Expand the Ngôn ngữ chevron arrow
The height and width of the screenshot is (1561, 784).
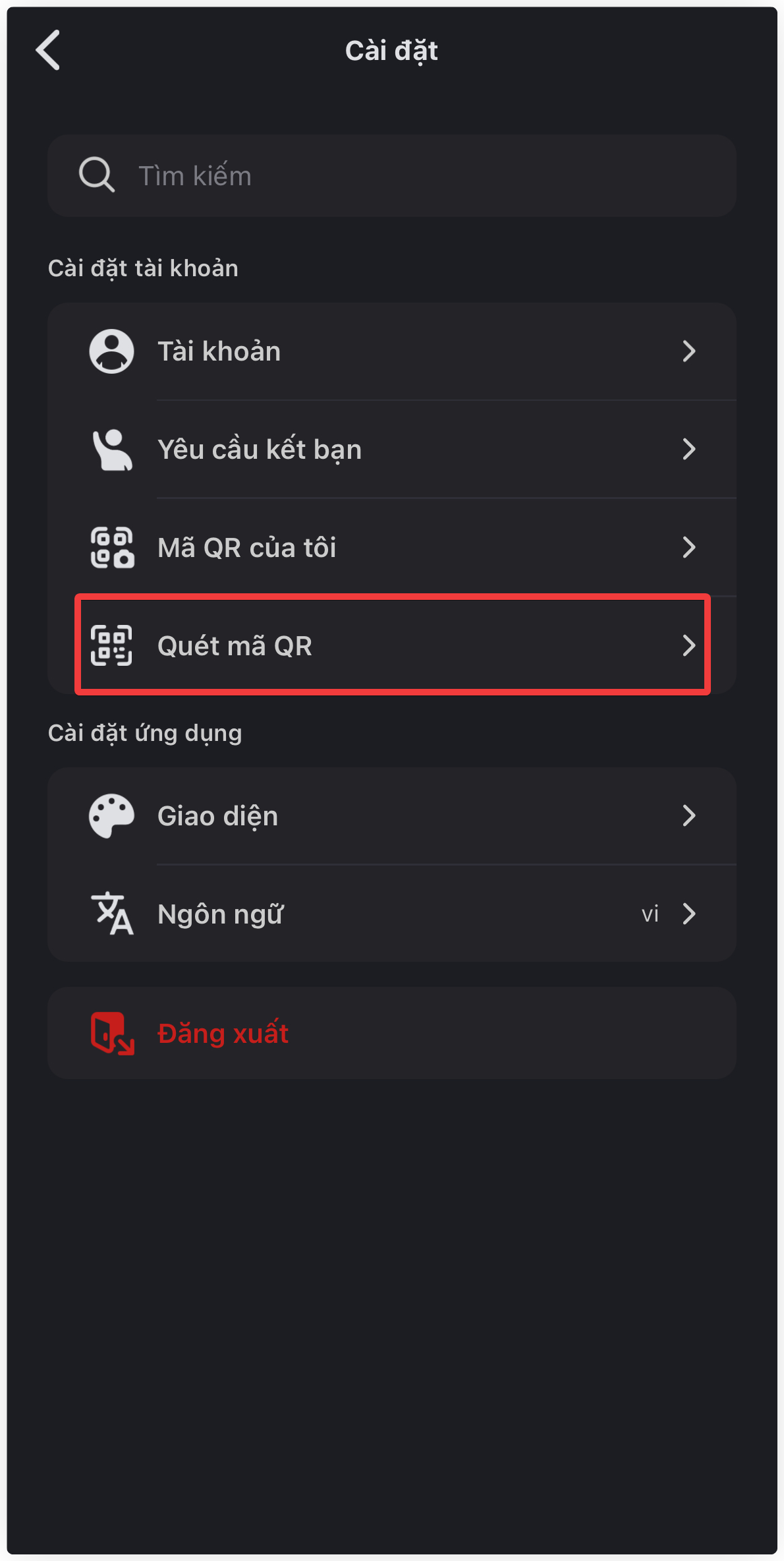tap(689, 914)
